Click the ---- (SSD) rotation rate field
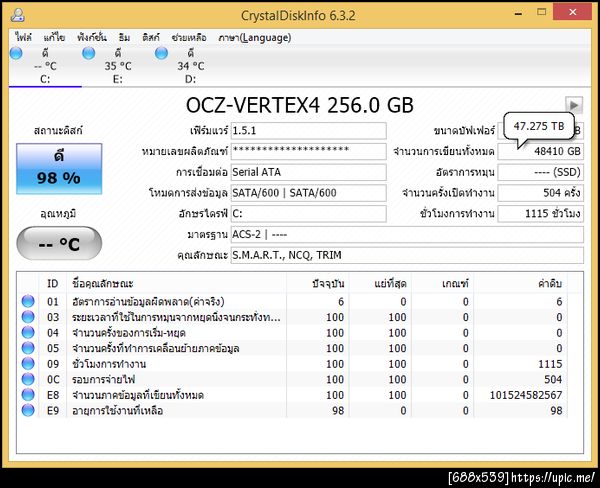 pyautogui.click(x=540, y=172)
